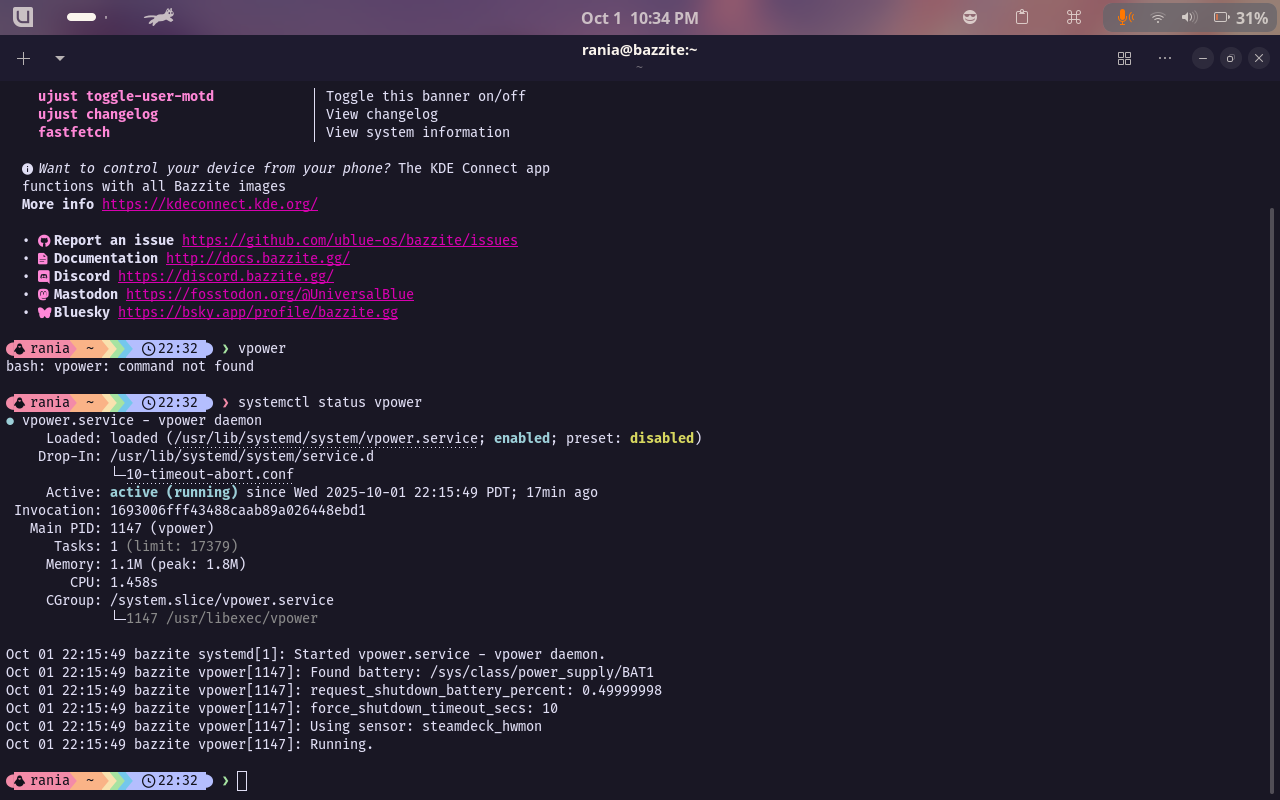Click the 'Main PID: 1147 (vpower)' line
The image size is (1280, 800).
122,528
